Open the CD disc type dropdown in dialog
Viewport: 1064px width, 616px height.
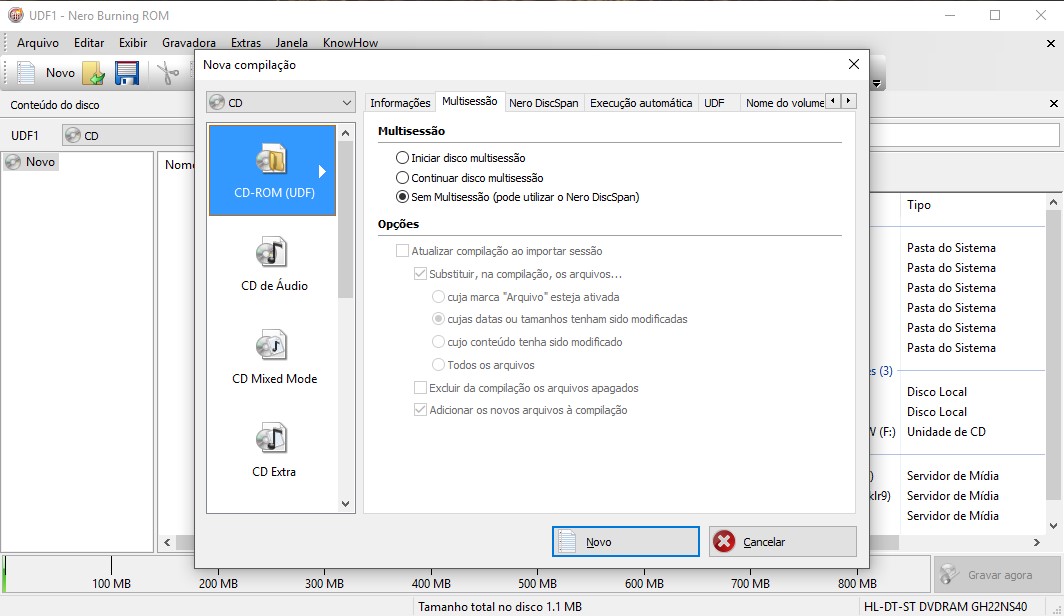tap(281, 102)
